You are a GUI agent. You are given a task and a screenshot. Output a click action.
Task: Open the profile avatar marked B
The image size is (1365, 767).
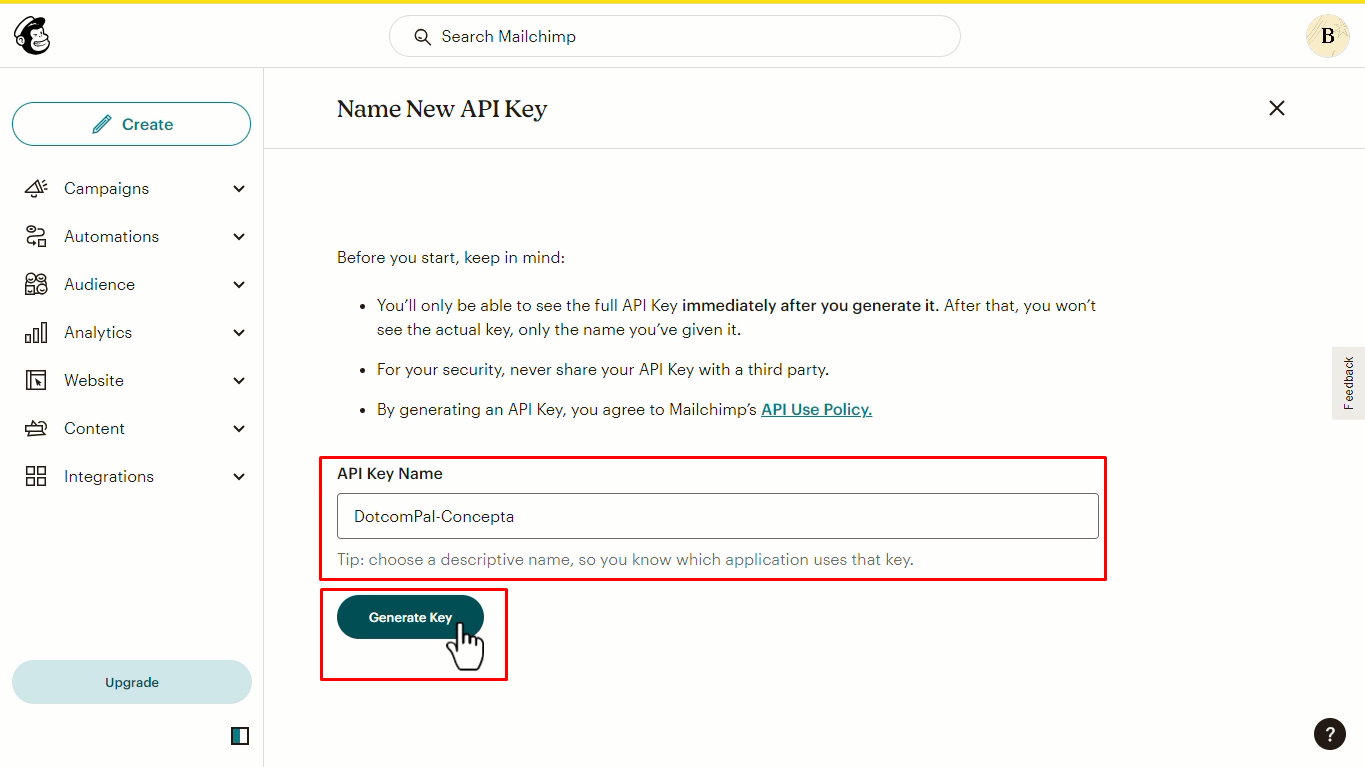tap(1327, 36)
